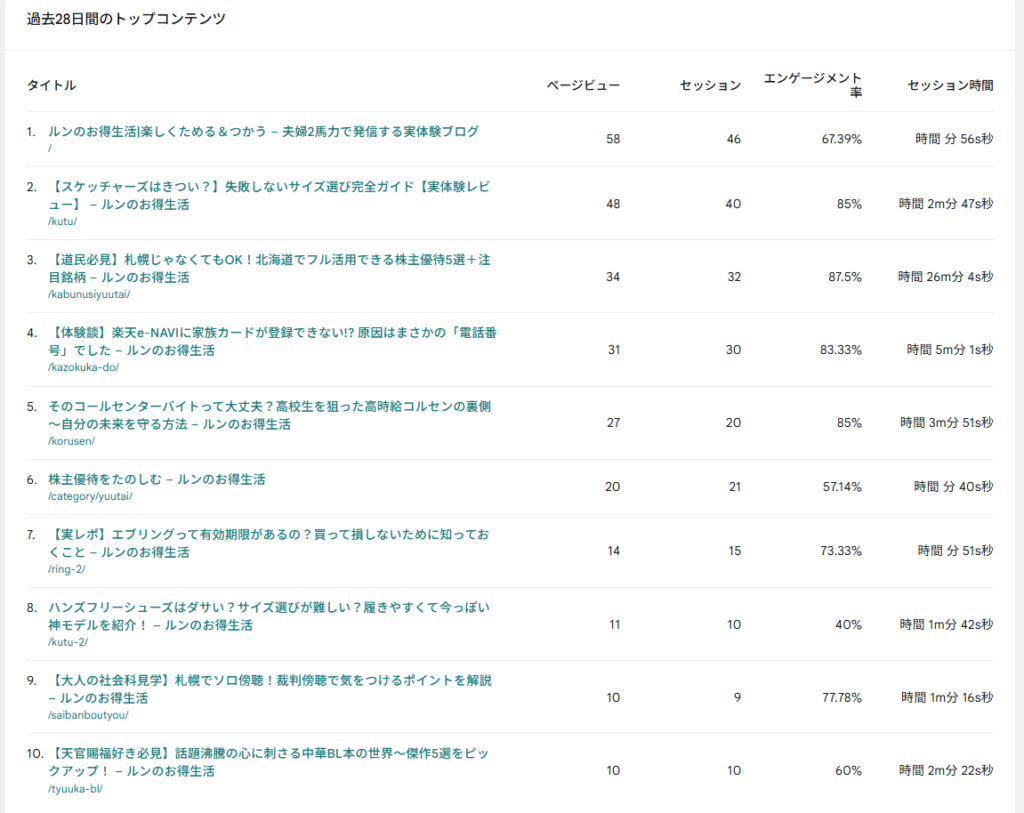Viewport: 1024px width, 813px height.
Task: Click the /kabunusiyuutai/ URL path
Action: coord(89,294)
